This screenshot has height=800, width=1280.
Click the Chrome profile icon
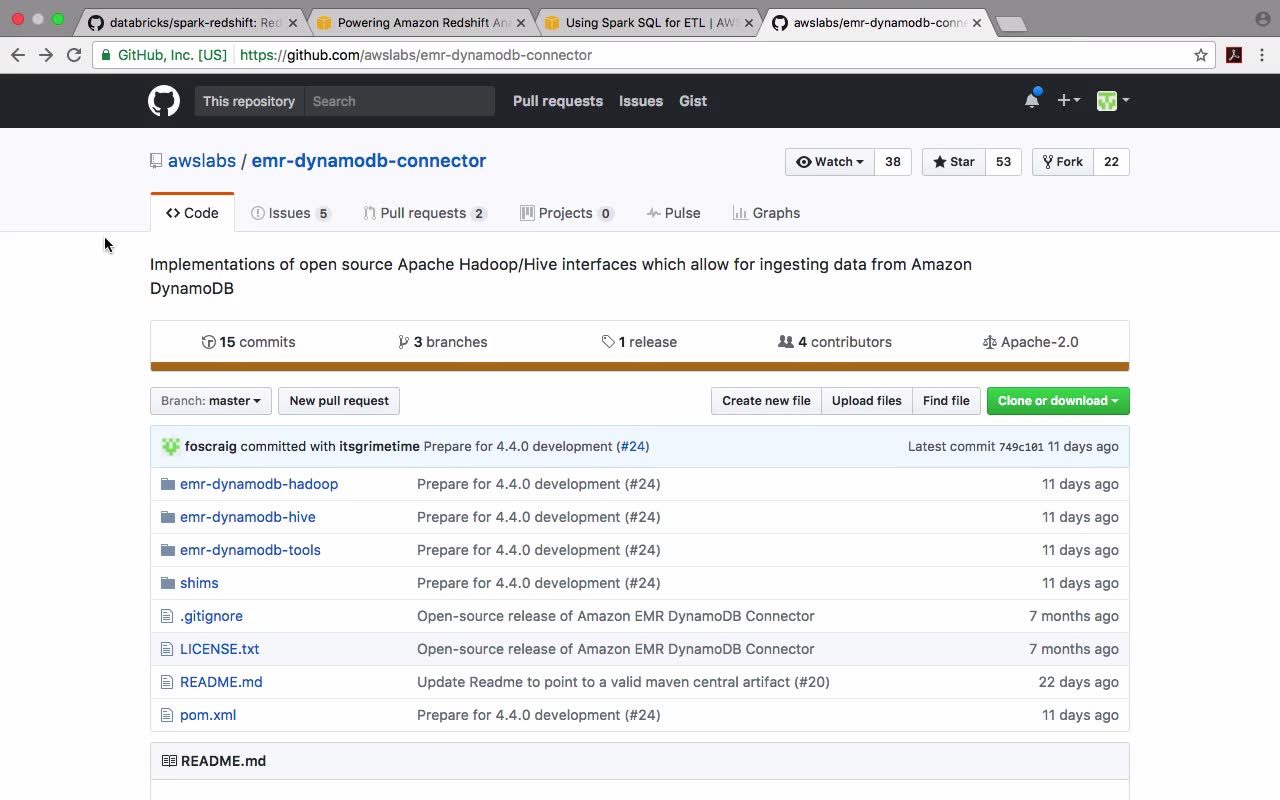pyautogui.click(x=1263, y=19)
